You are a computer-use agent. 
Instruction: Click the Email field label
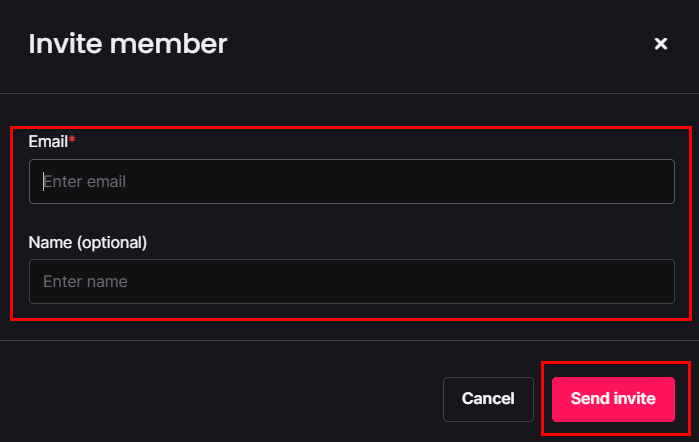point(48,142)
